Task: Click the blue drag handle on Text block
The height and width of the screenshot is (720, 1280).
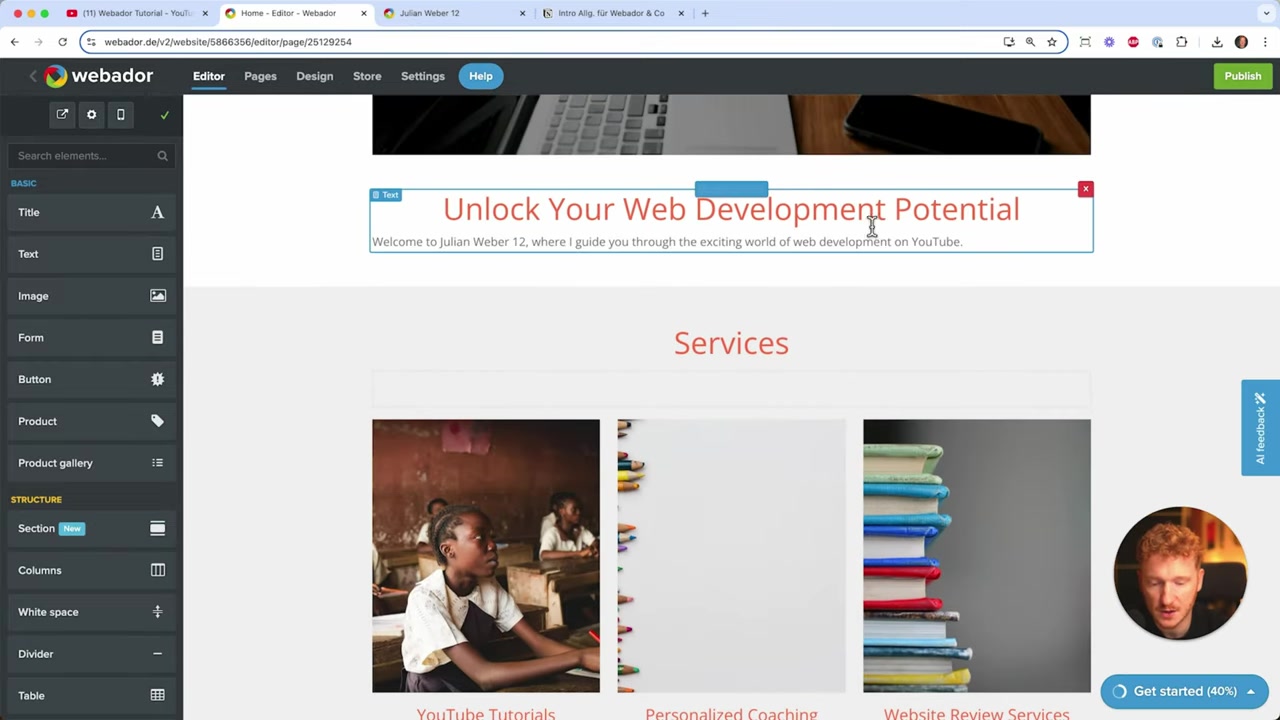Action: (731, 189)
